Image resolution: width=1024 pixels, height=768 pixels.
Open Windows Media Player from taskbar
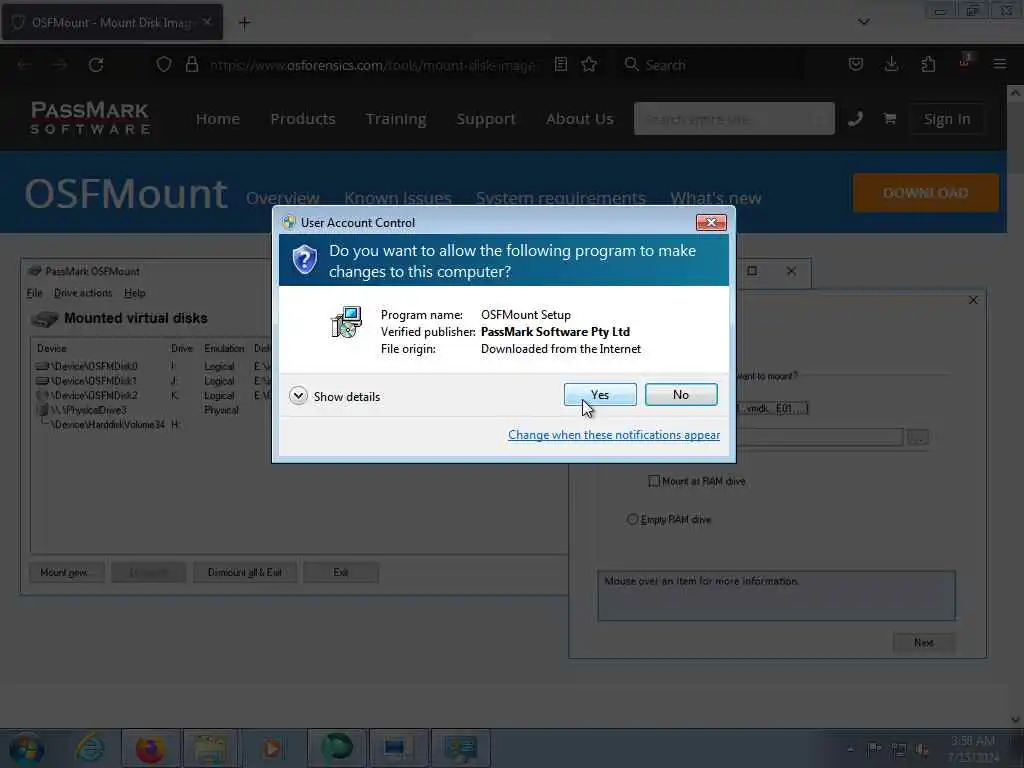coord(272,749)
